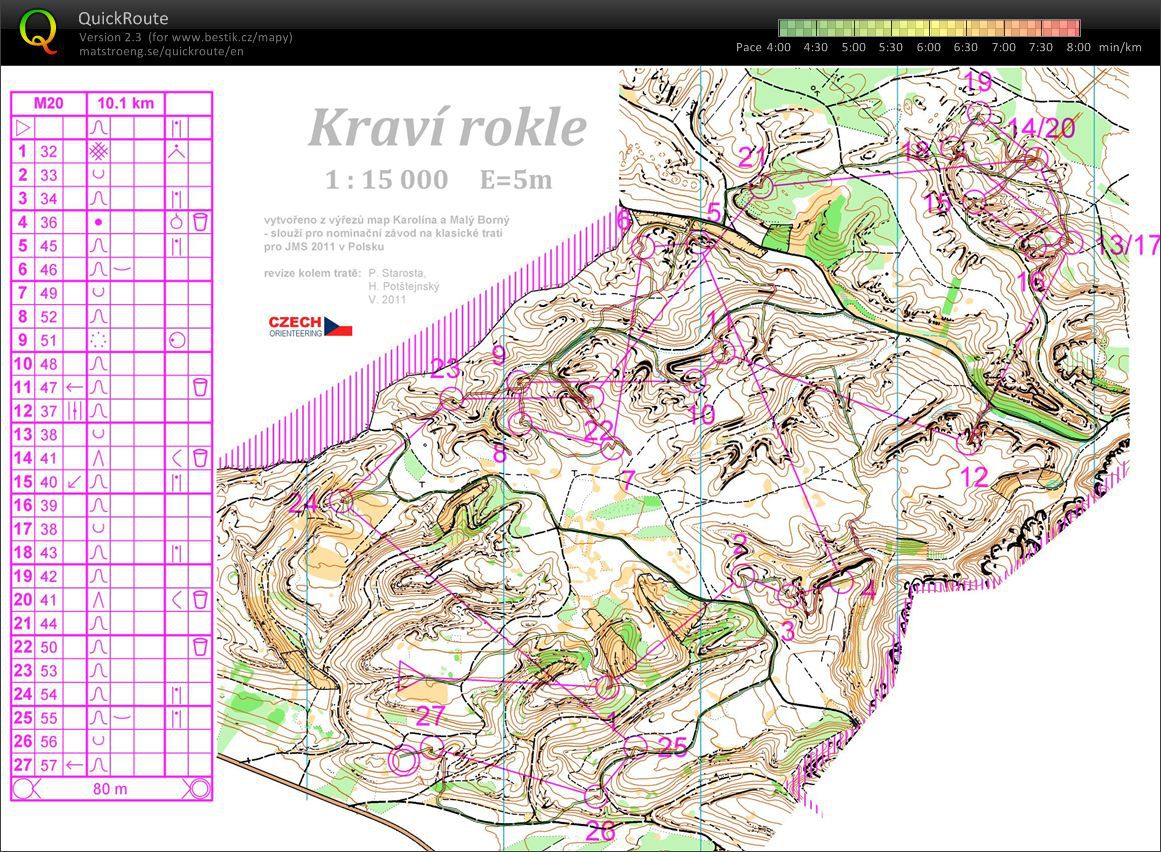Image resolution: width=1161 pixels, height=852 pixels.
Task: Click the drink cup icon in row 20
Action: pyautogui.click(x=200, y=600)
